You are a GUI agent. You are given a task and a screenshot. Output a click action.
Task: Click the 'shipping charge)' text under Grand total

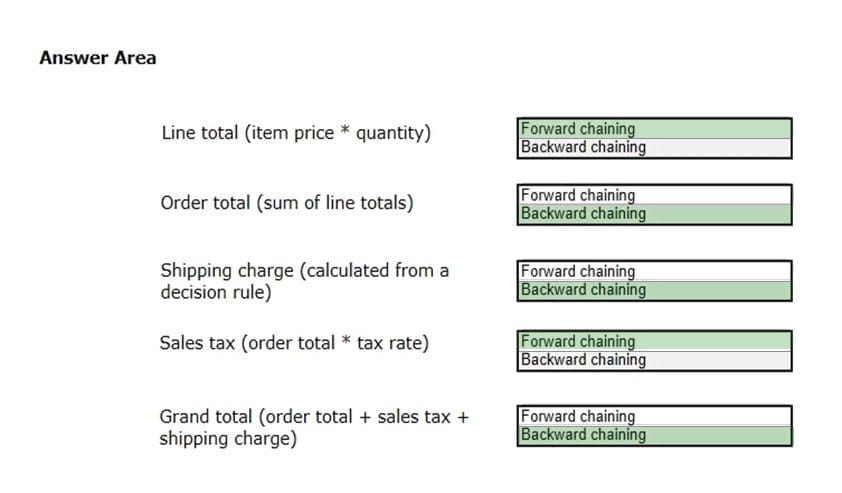tap(227, 439)
